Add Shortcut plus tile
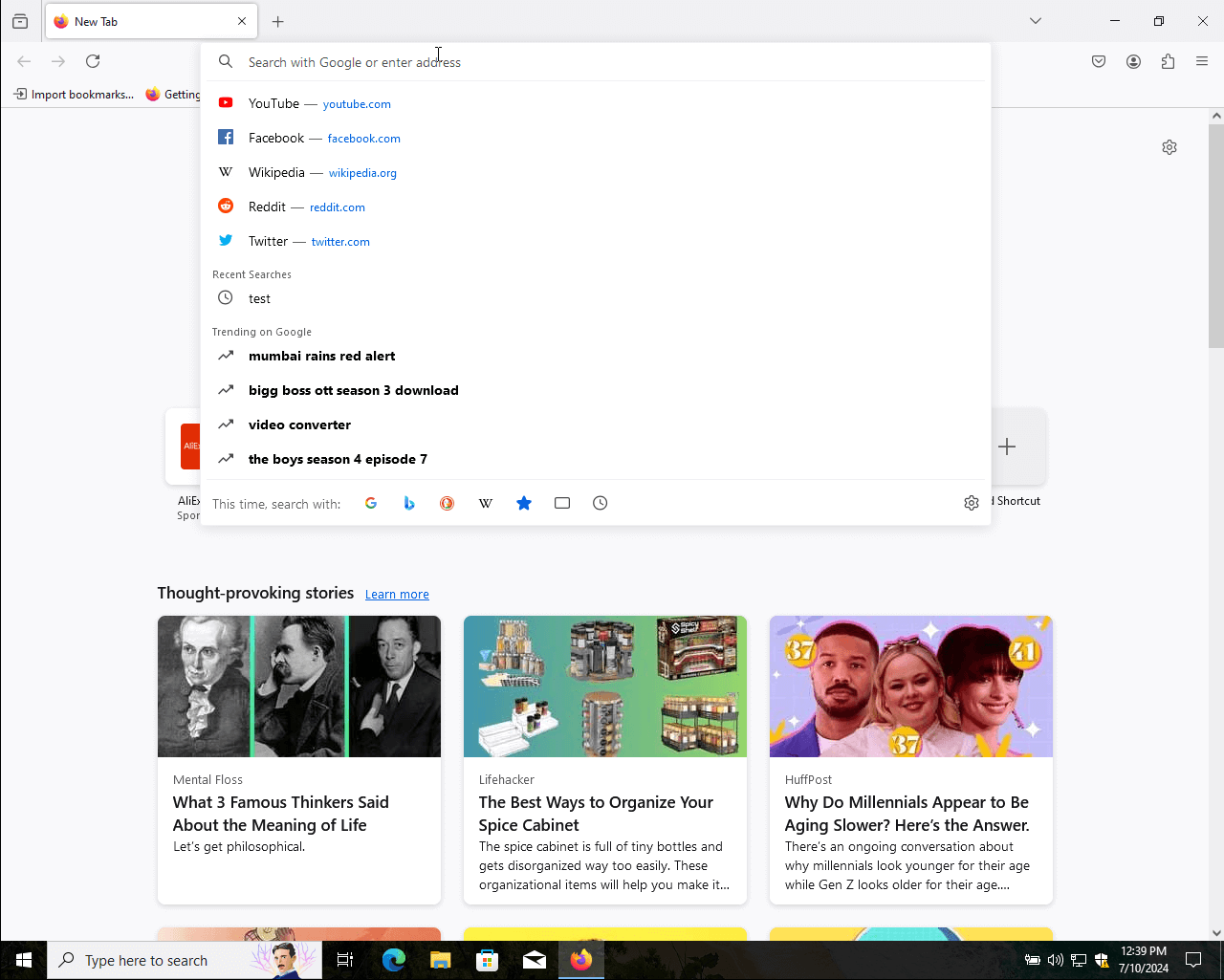The height and width of the screenshot is (980, 1224). click(x=1007, y=446)
